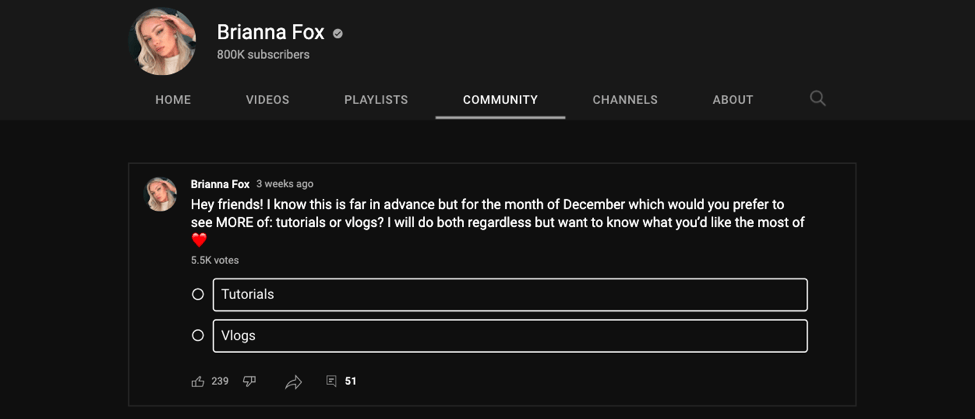Share the community post via arrow icon
975x419 pixels.
click(293, 382)
